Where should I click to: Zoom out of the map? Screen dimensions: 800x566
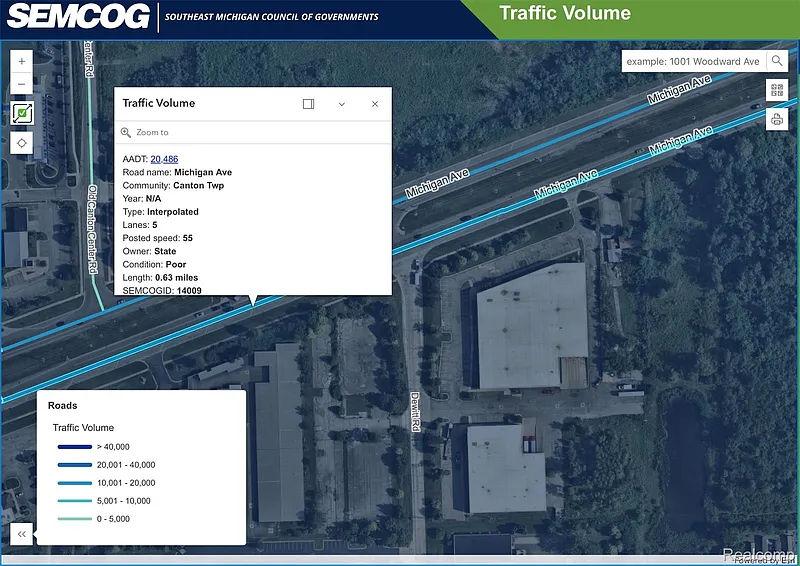22,85
